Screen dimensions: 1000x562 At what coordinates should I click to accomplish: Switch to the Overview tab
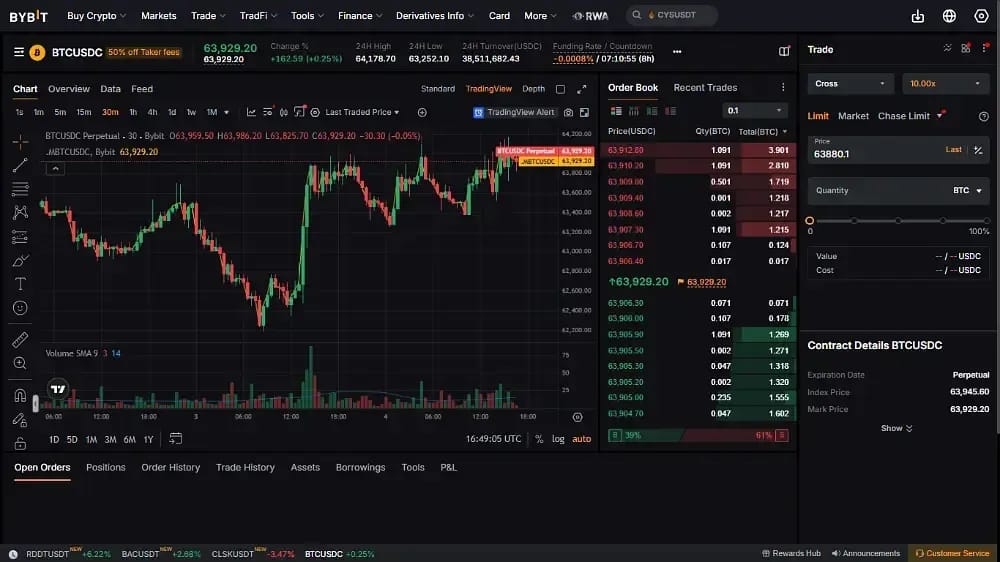(x=69, y=89)
